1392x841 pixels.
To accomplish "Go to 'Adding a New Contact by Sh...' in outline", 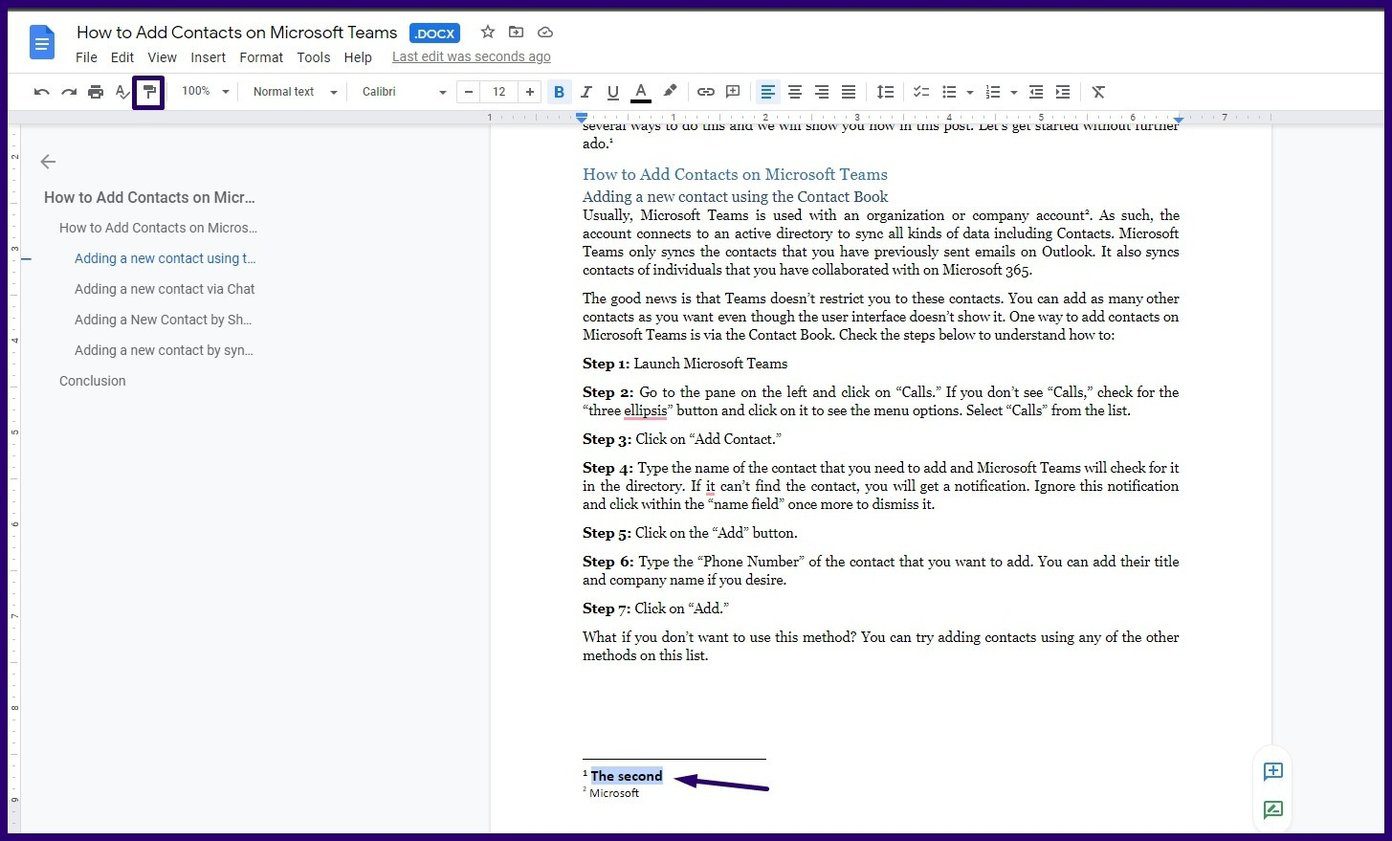I will [x=163, y=320].
